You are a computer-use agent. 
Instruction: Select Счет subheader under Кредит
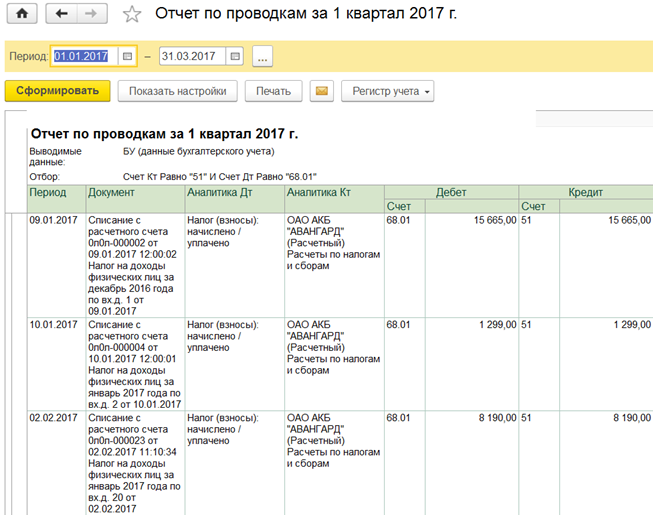coord(539,206)
